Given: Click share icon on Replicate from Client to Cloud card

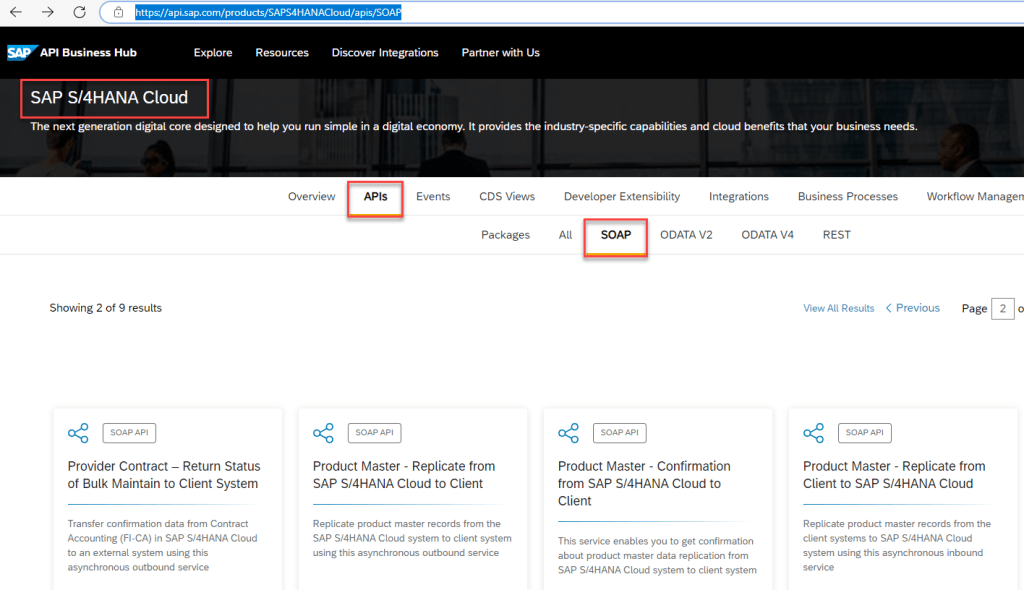Looking at the screenshot, I should (813, 433).
